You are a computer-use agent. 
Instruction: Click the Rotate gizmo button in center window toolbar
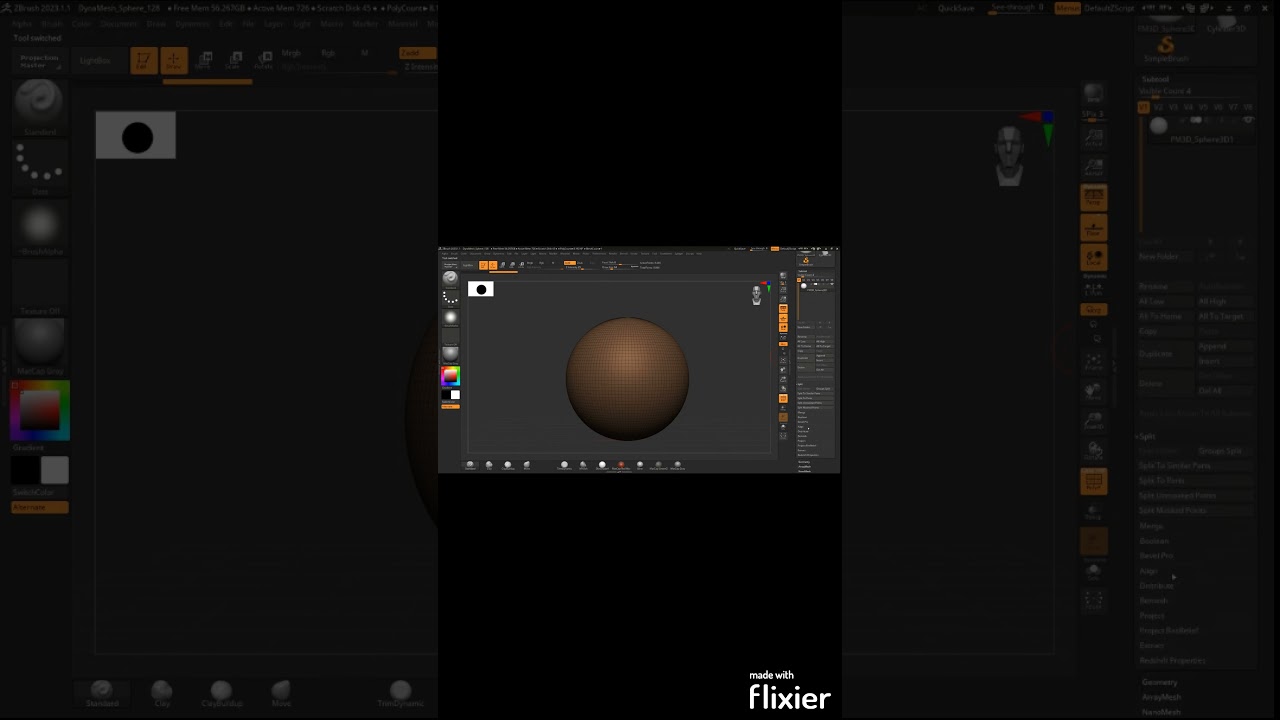(521, 265)
